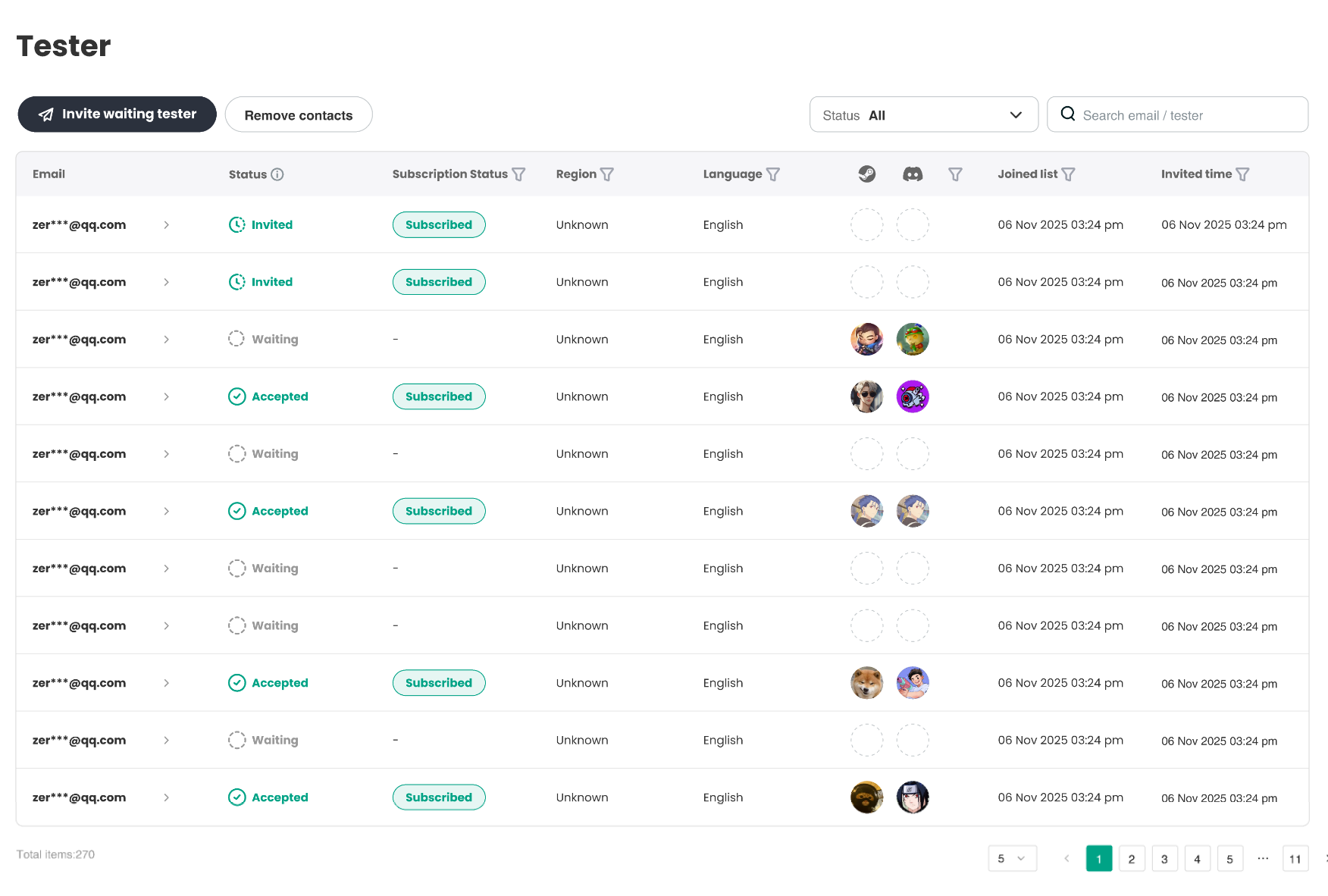
Task: Go to page 2
Action: pos(1131,859)
